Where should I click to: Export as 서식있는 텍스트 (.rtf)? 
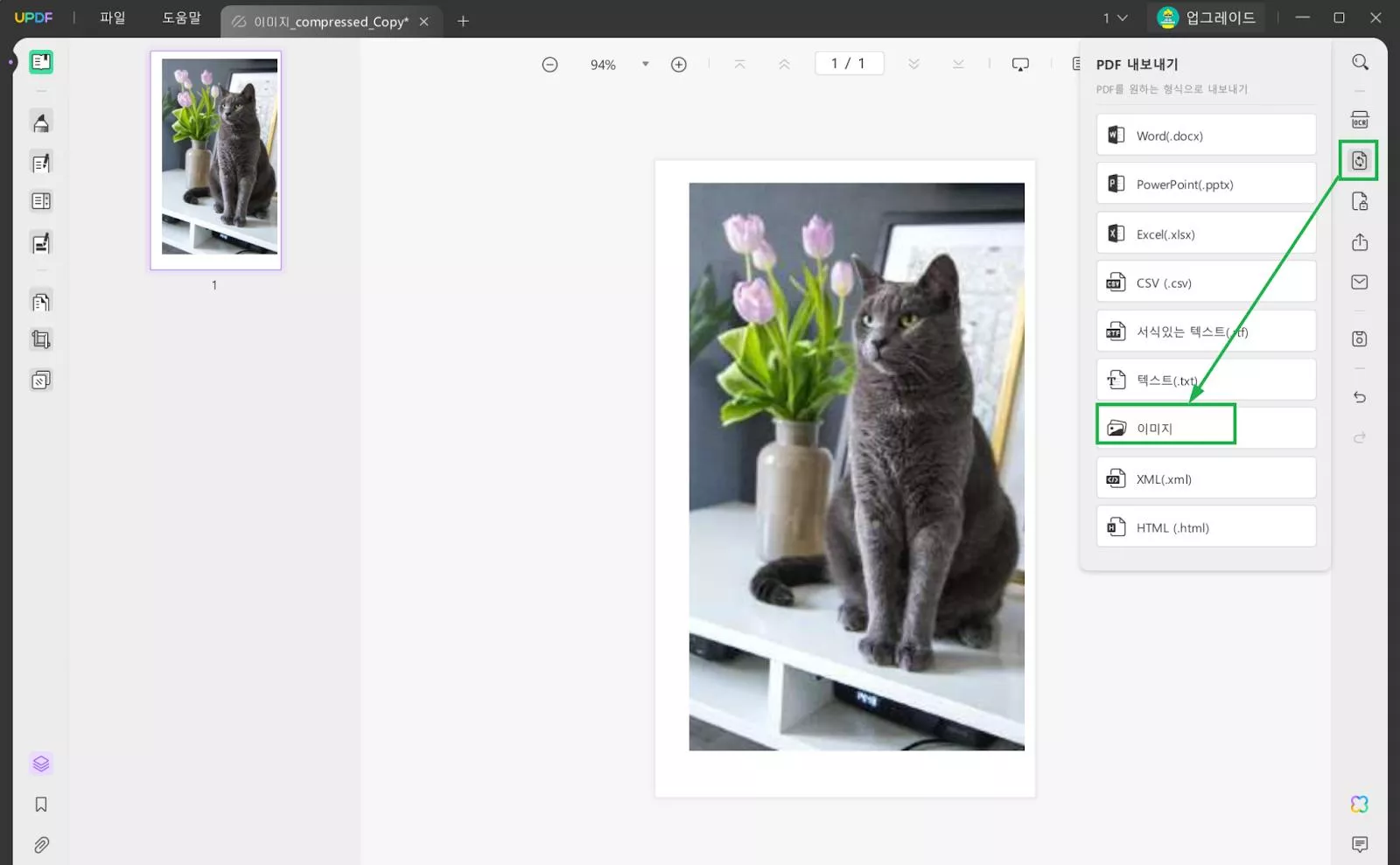1206,331
